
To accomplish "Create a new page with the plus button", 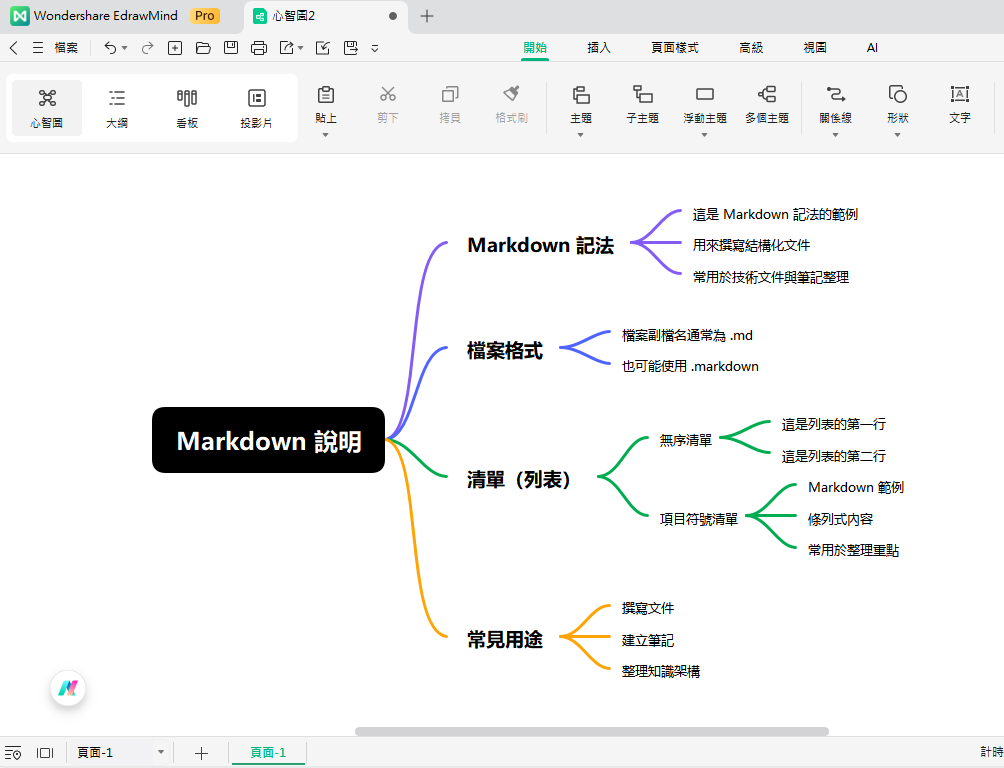I will (x=201, y=752).
